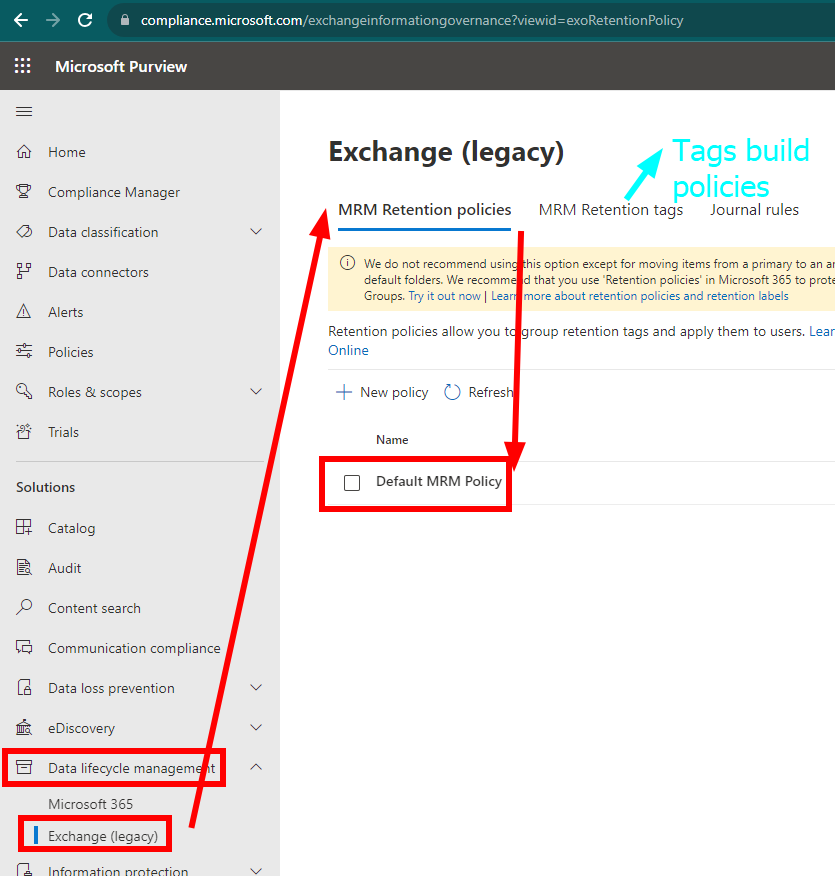835x876 pixels.
Task: Click the Trials icon
Action: tap(24, 431)
